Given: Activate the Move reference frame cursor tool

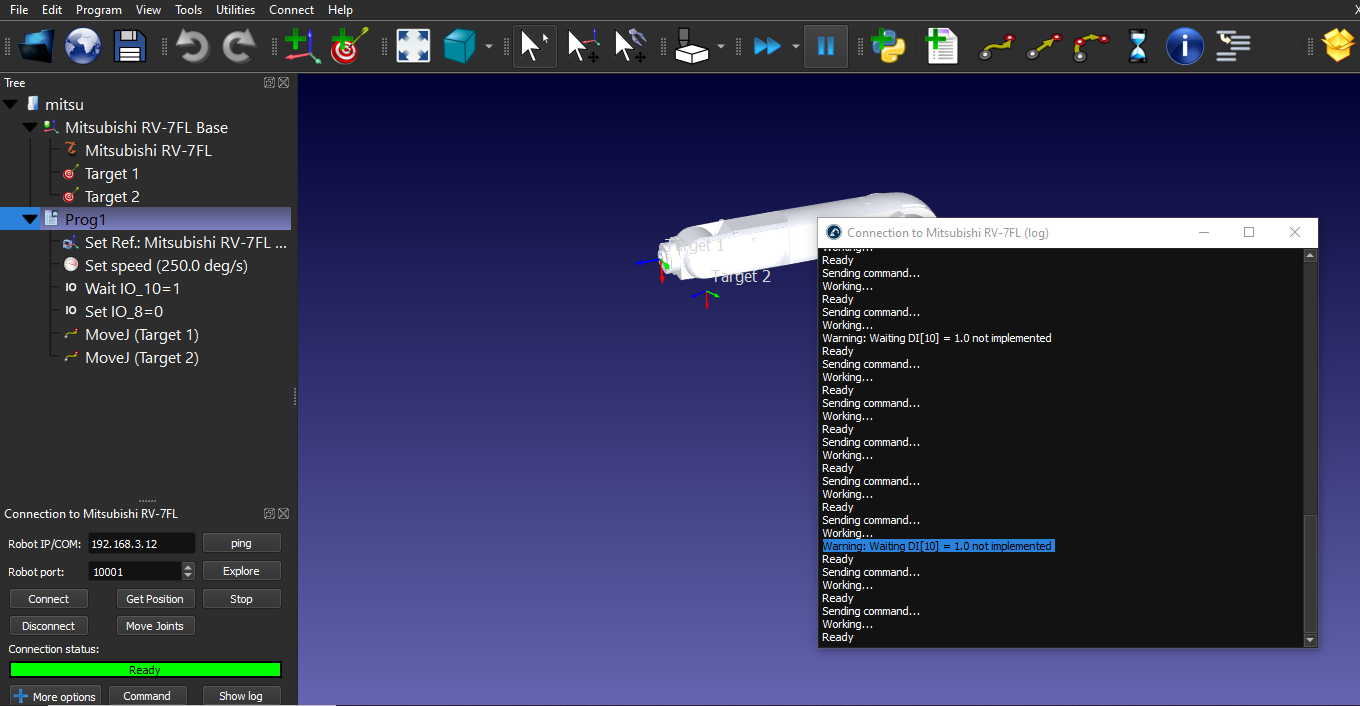Looking at the screenshot, I should [583, 46].
